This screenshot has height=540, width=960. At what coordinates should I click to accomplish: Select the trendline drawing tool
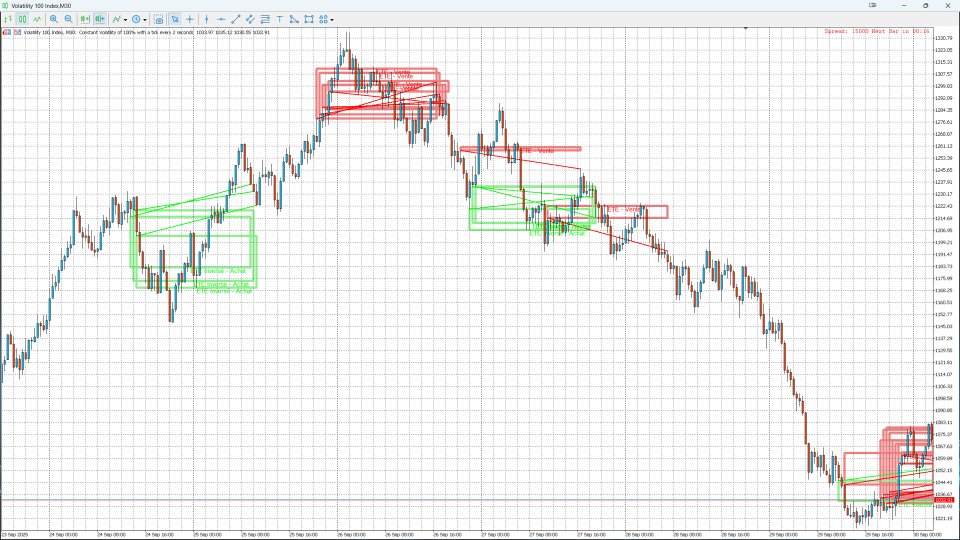(x=236, y=19)
